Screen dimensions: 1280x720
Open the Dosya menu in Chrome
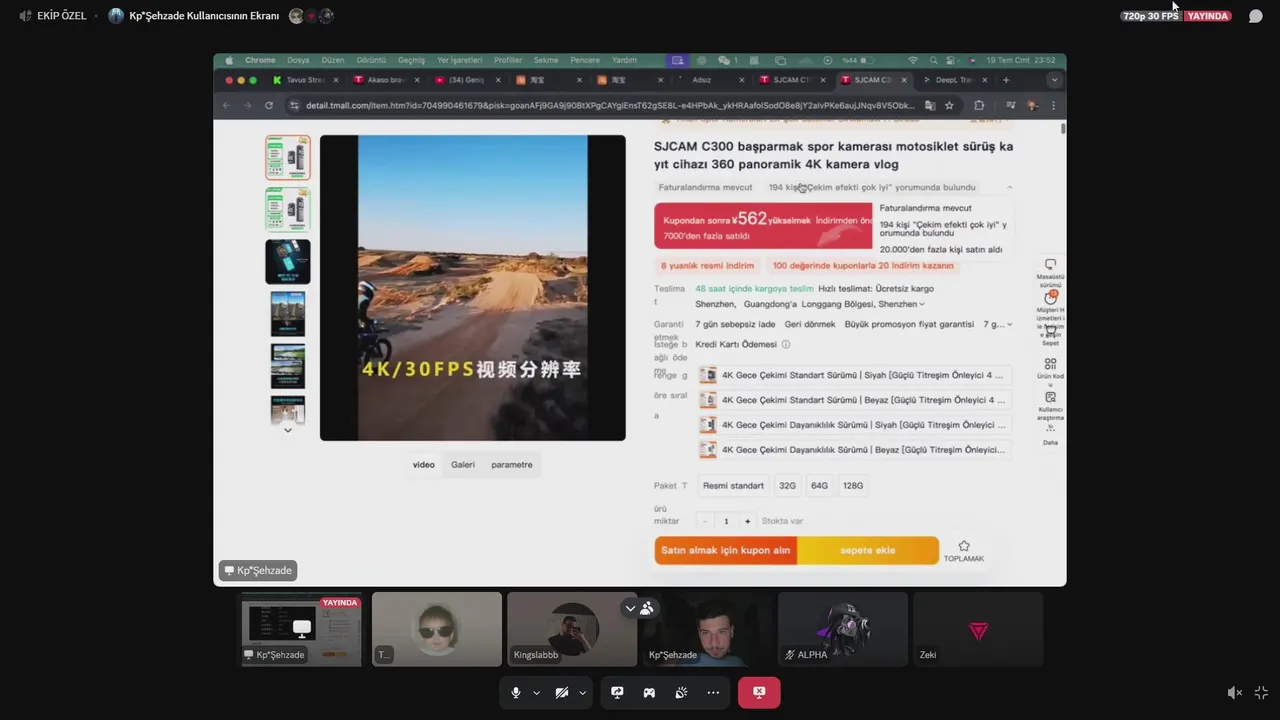click(x=298, y=60)
